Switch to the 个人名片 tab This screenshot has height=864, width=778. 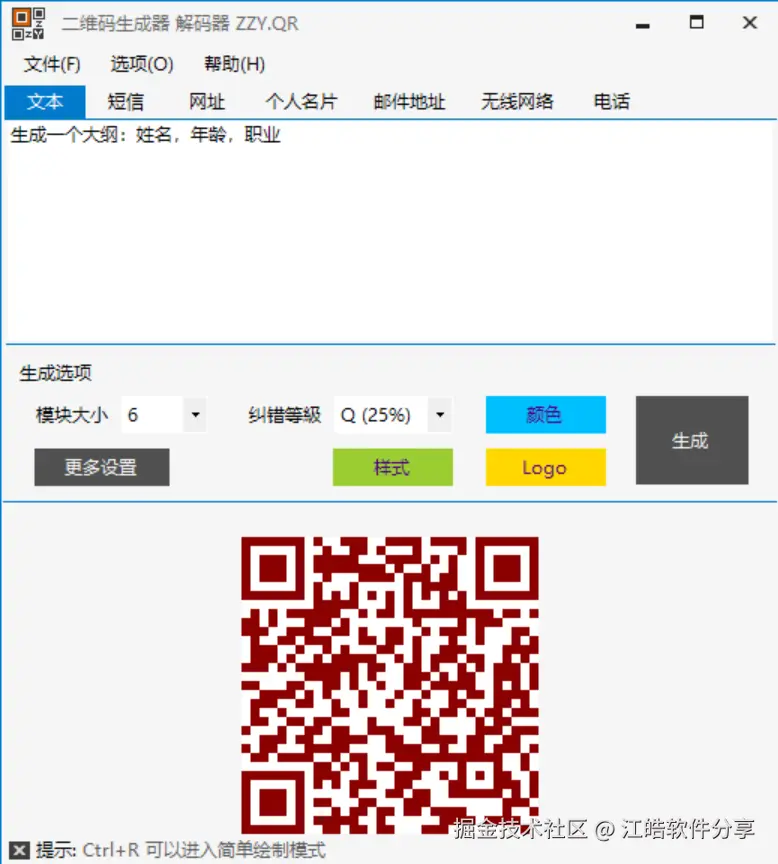[x=301, y=102]
